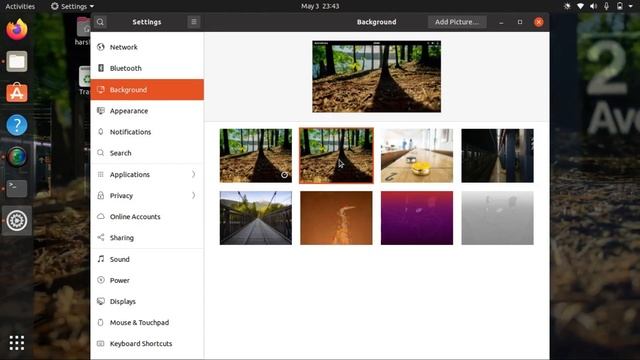Screen dimensions: 640x360
Task: Open Terminal from the dock
Action: click(17, 189)
